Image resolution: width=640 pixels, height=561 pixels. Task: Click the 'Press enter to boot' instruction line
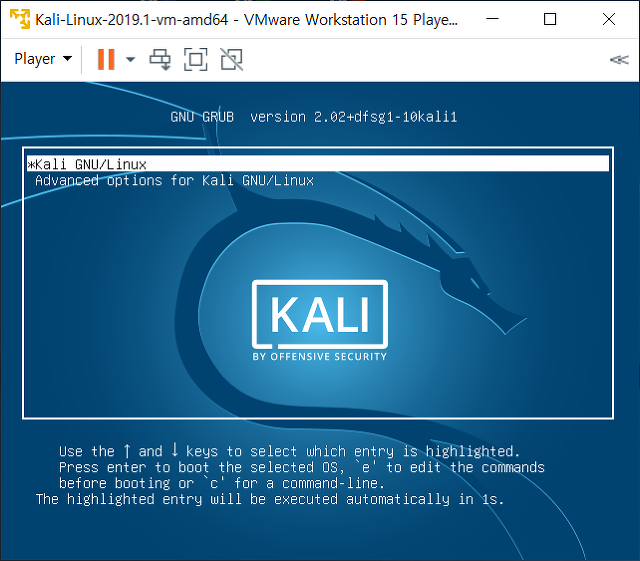pos(302,467)
